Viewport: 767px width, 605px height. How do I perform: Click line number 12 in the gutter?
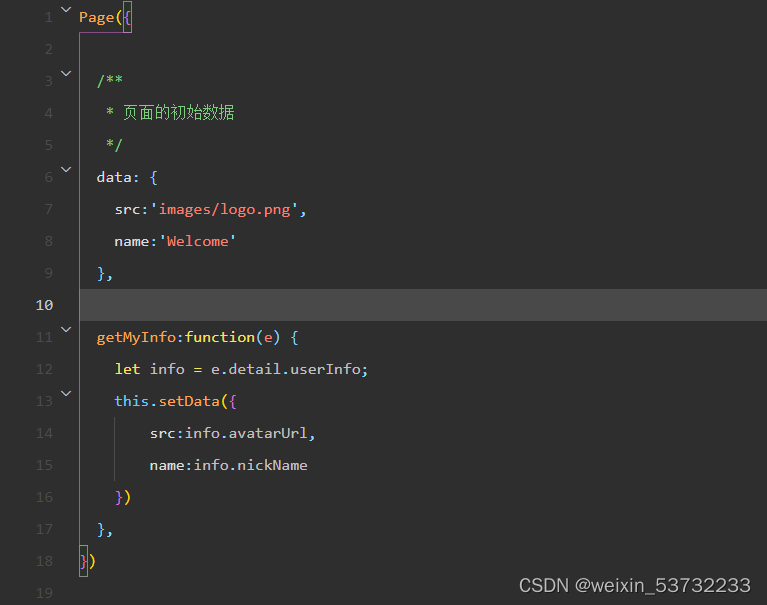[44, 369]
